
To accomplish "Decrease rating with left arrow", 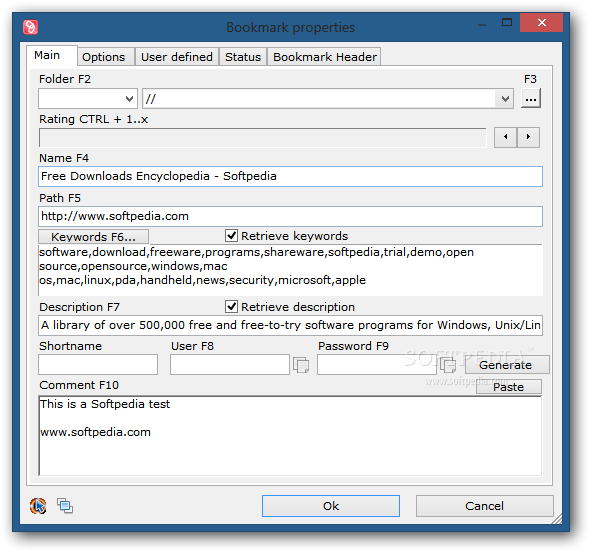I will (x=505, y=137).
